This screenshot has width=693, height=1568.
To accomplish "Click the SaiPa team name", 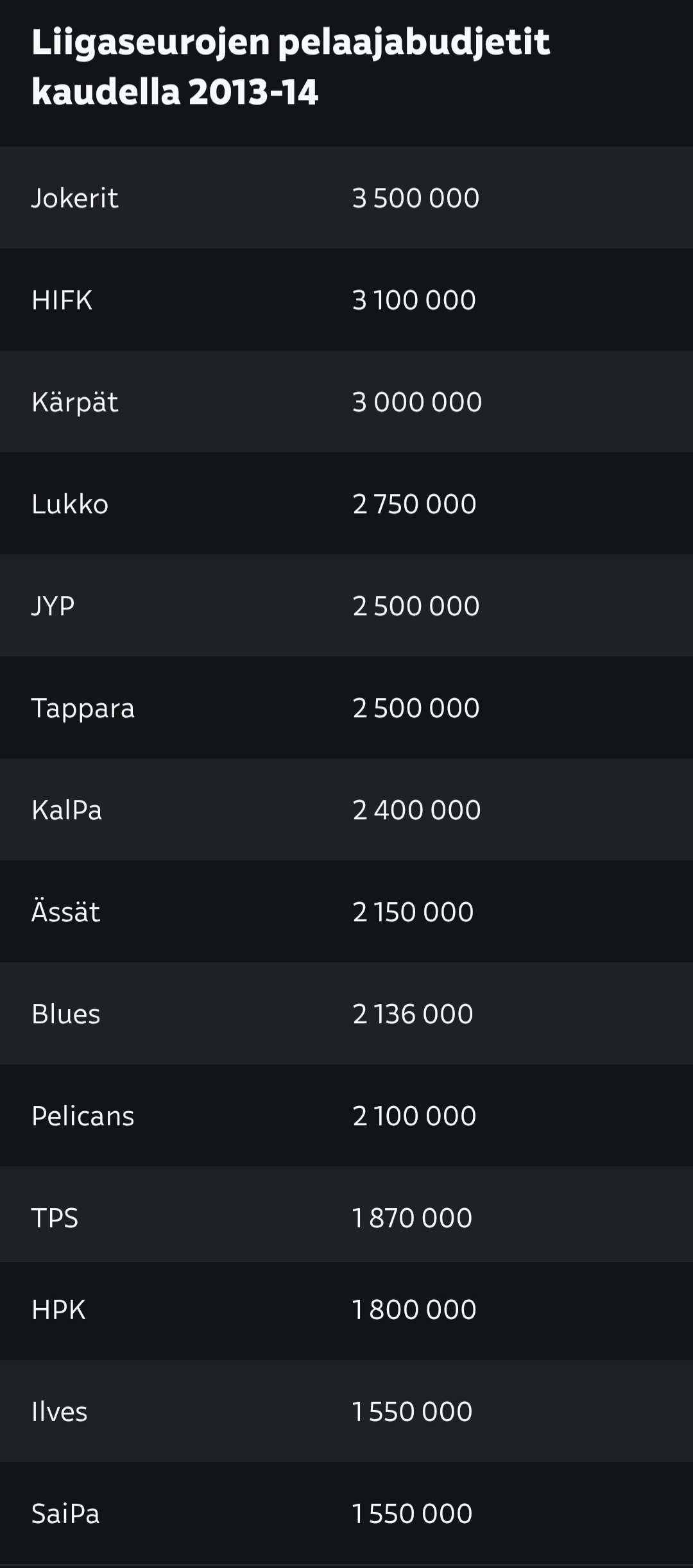I will (x=65, y=1514).
